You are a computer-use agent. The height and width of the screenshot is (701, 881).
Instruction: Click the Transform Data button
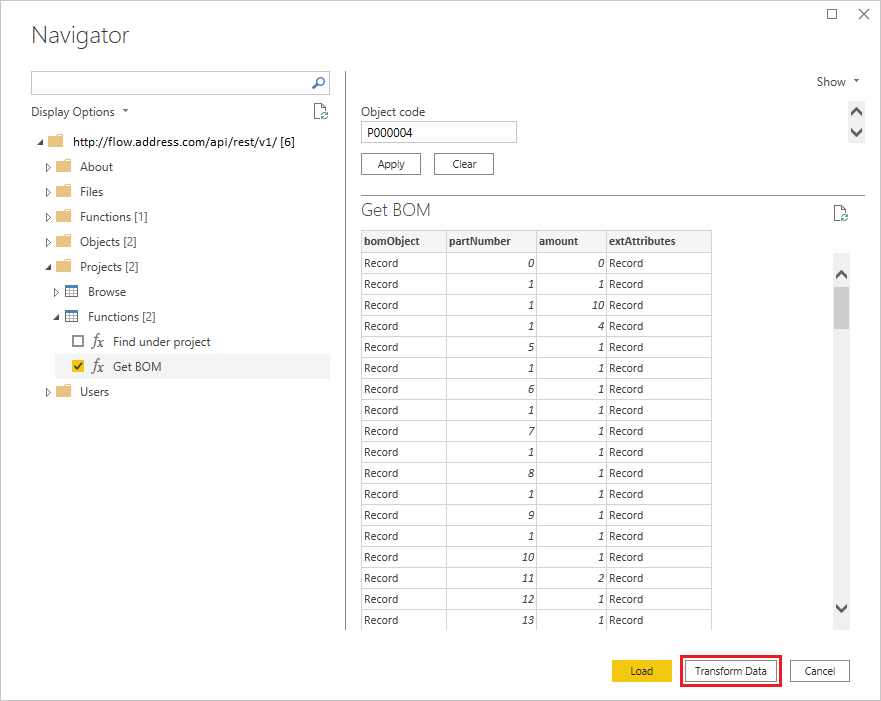point(730,670)
